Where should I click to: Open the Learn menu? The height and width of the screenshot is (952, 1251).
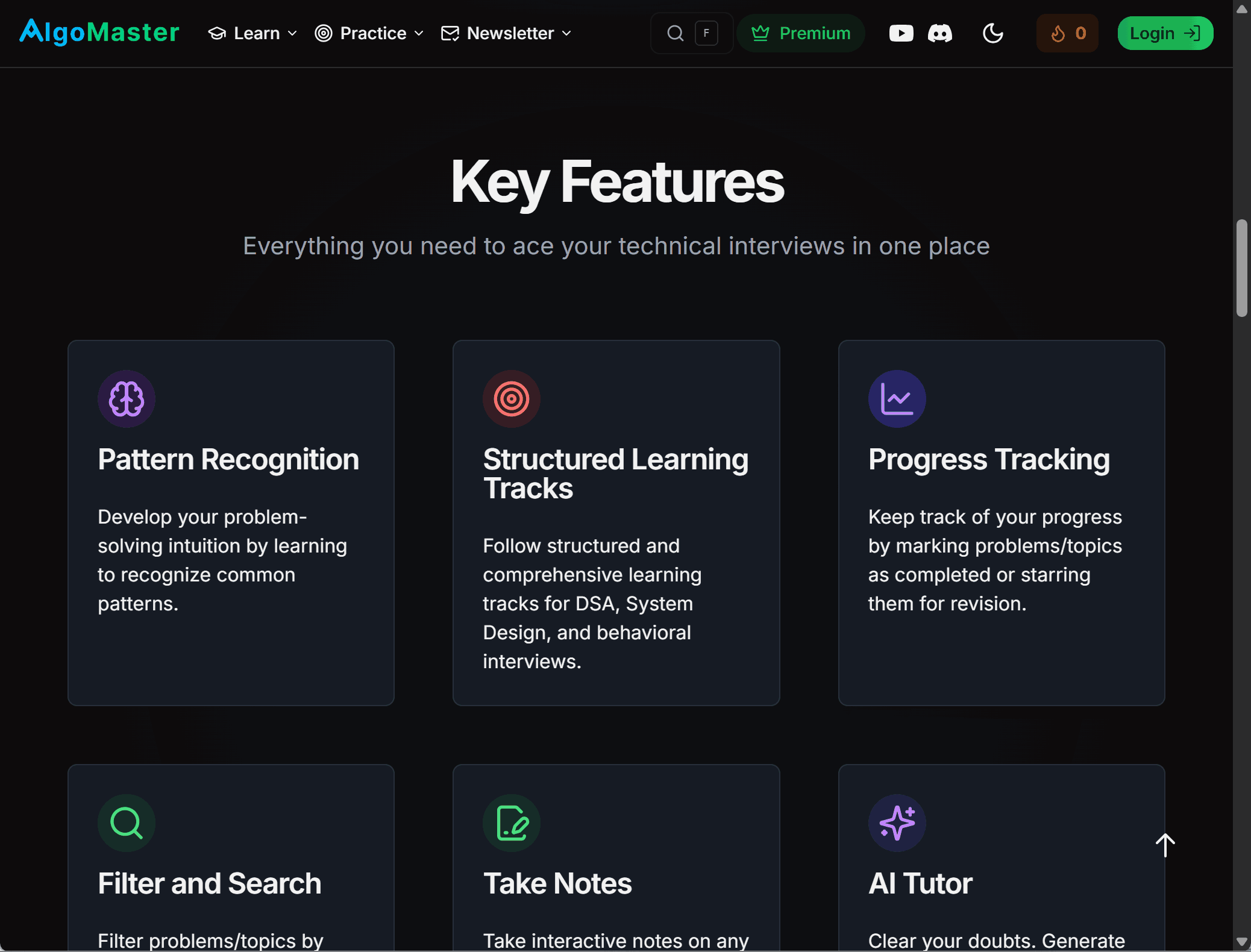(x=252, y=33)
